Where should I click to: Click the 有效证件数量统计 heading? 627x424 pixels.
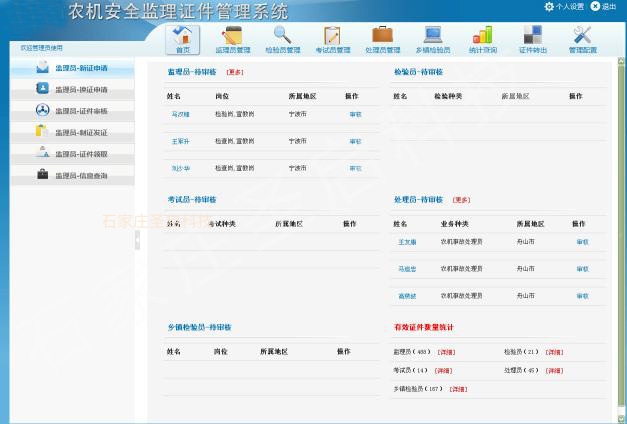click(424, 327)
